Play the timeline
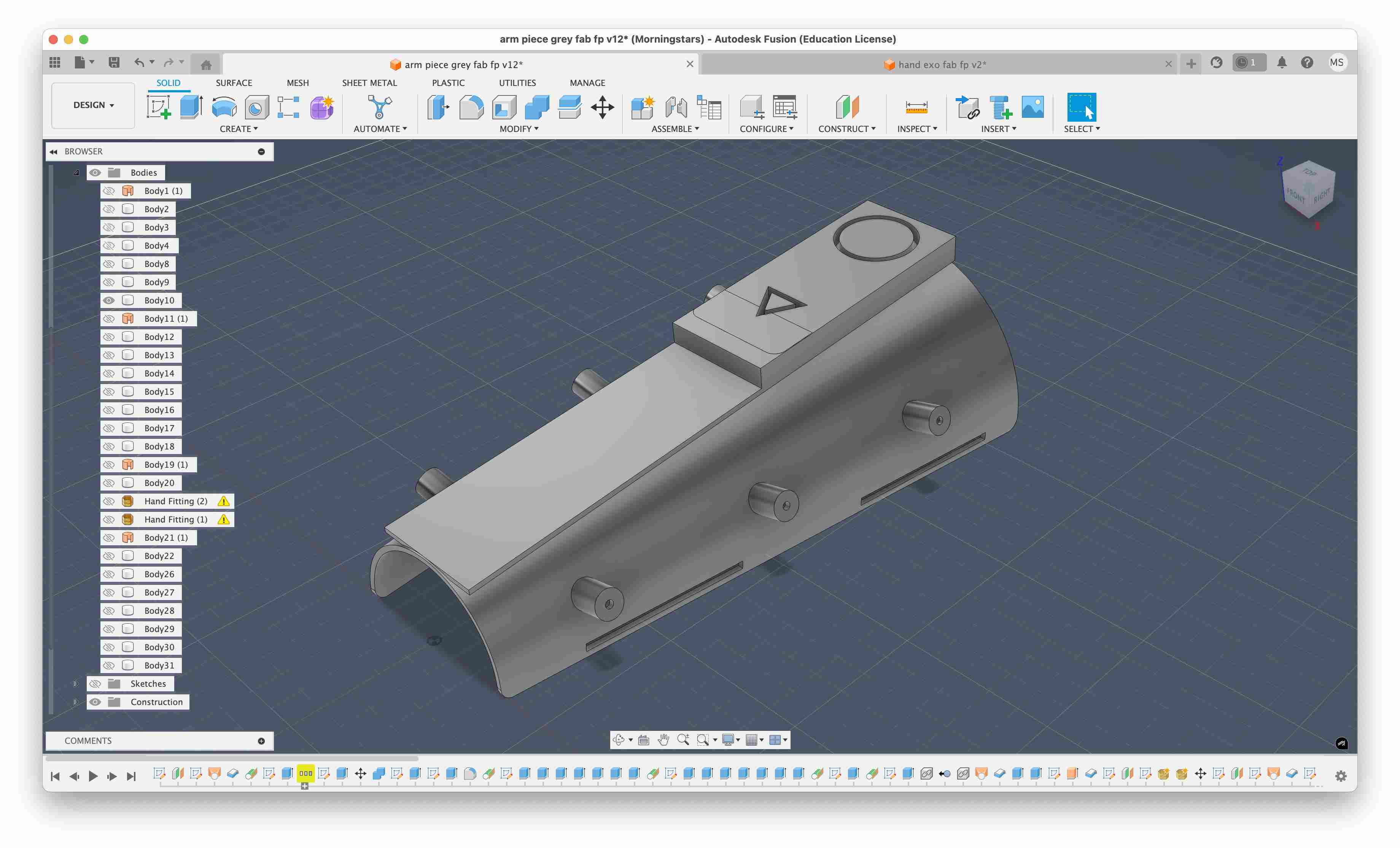The width and height of the screenshot is (1400, 848). point(93,776)
